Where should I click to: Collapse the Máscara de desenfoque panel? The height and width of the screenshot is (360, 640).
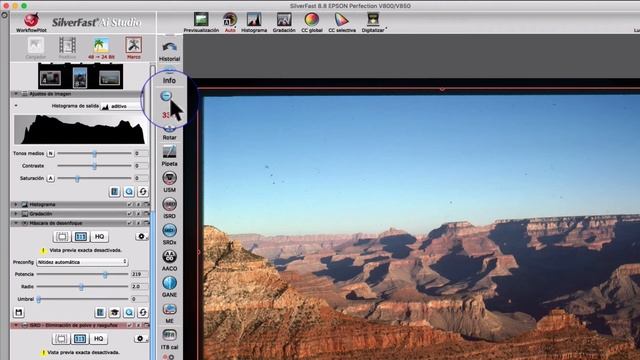coord(16,223)
